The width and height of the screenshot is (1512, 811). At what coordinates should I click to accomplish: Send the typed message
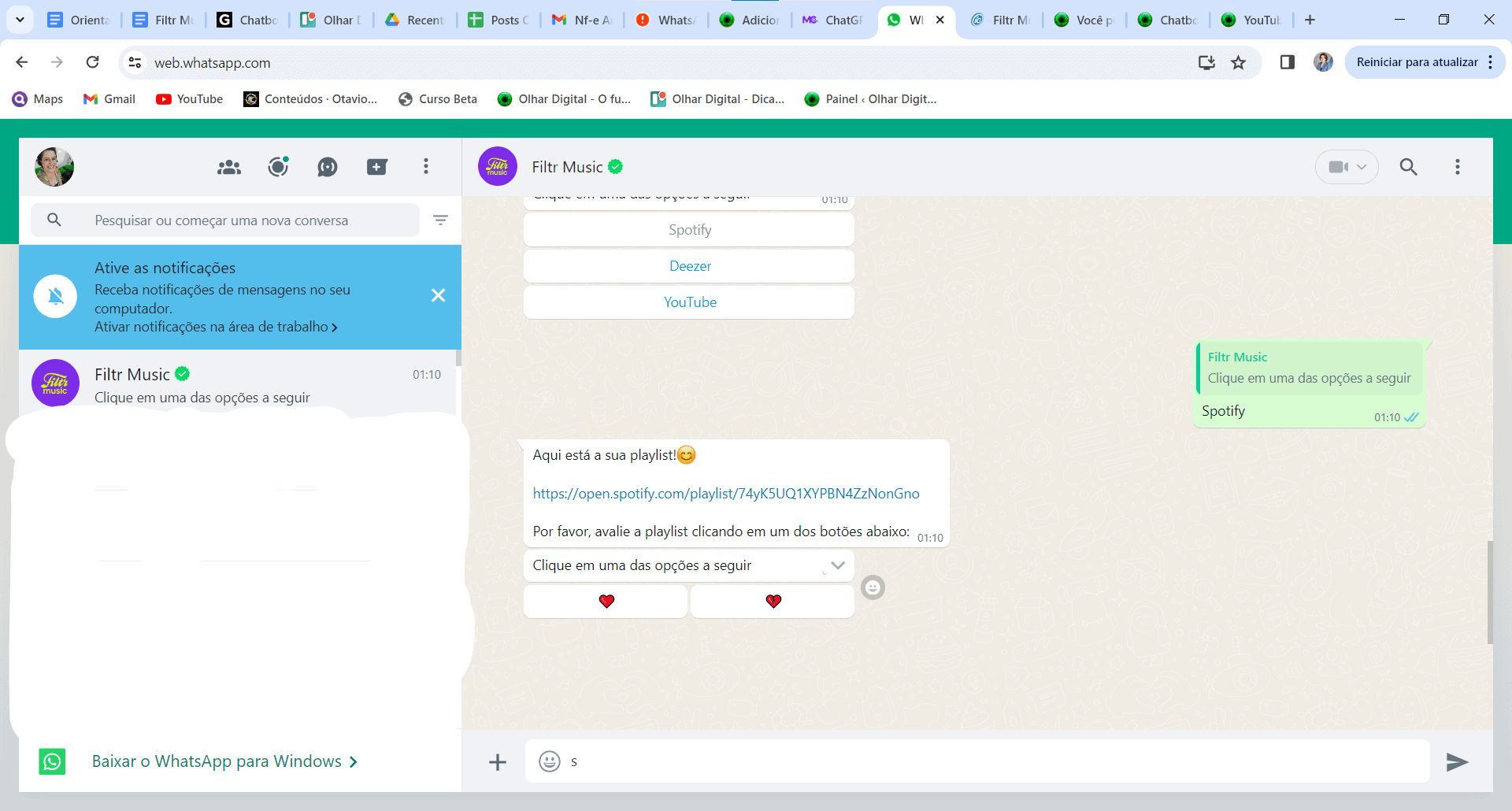click(1457, 761)
